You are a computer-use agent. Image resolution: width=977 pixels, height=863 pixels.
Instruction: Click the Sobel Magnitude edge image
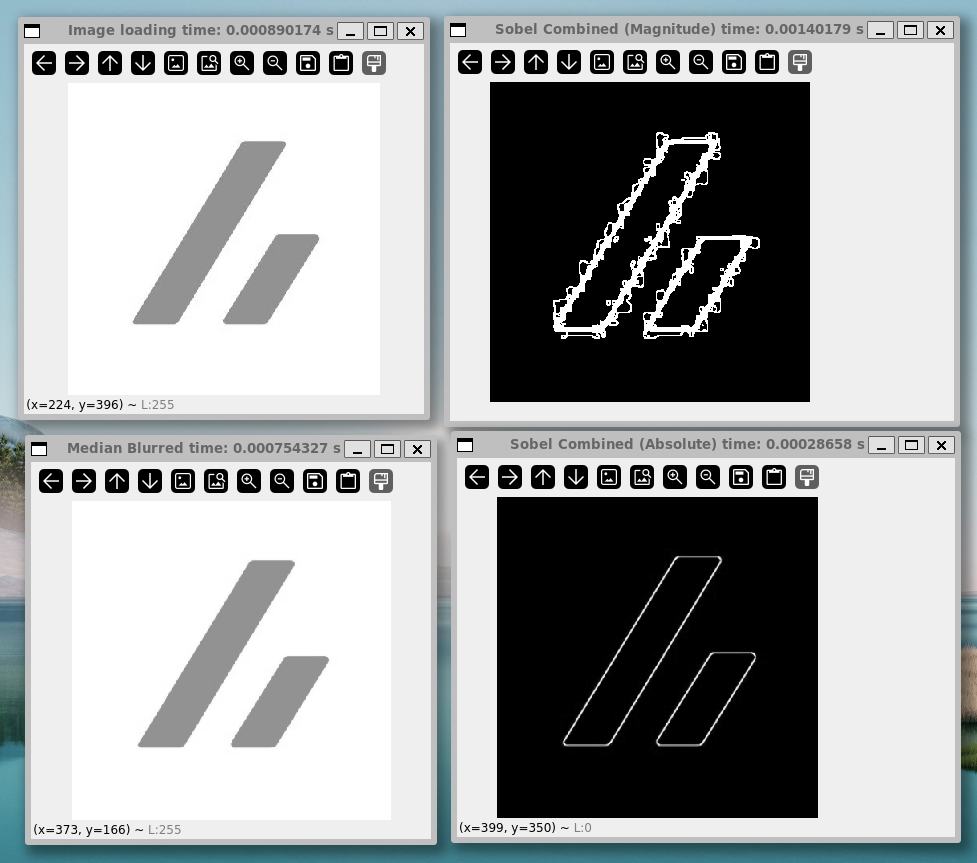[x=650, y=242]
